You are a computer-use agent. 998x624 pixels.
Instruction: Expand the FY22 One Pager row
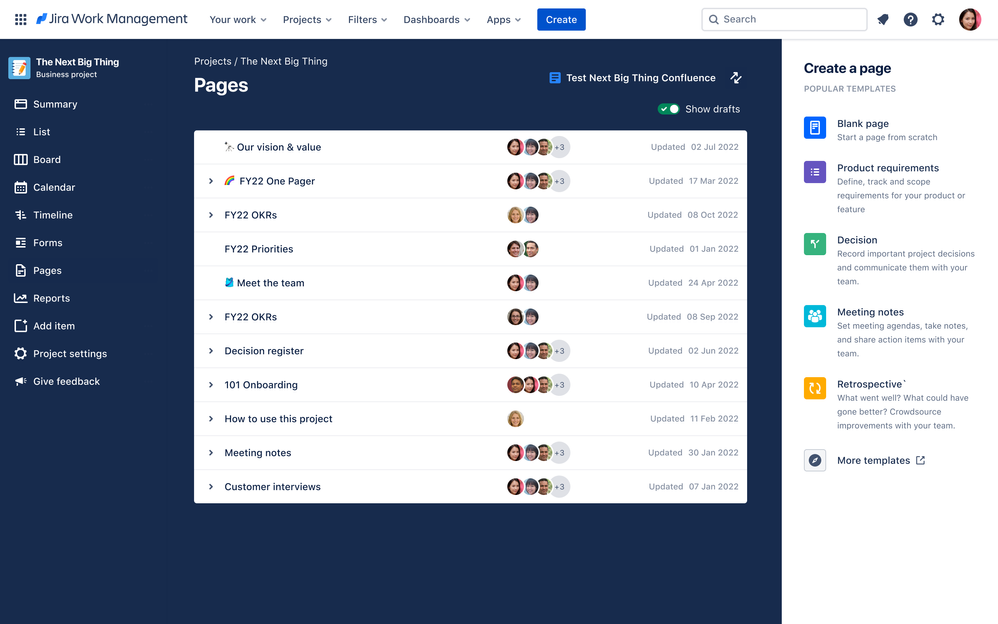pyautogui.click(x=211, y=181)
